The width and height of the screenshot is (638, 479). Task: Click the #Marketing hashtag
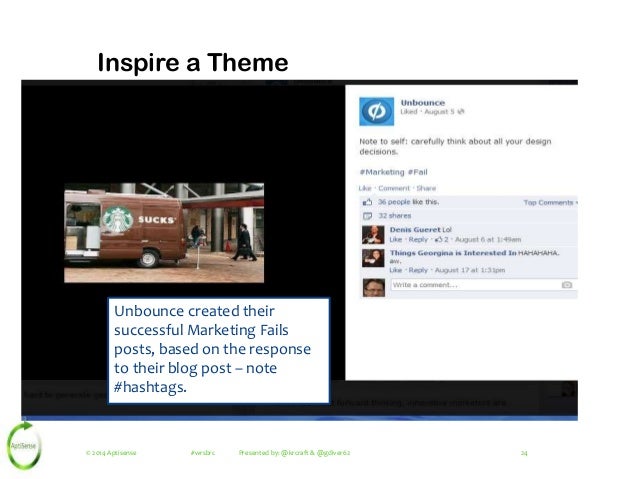tap(382, 172)
